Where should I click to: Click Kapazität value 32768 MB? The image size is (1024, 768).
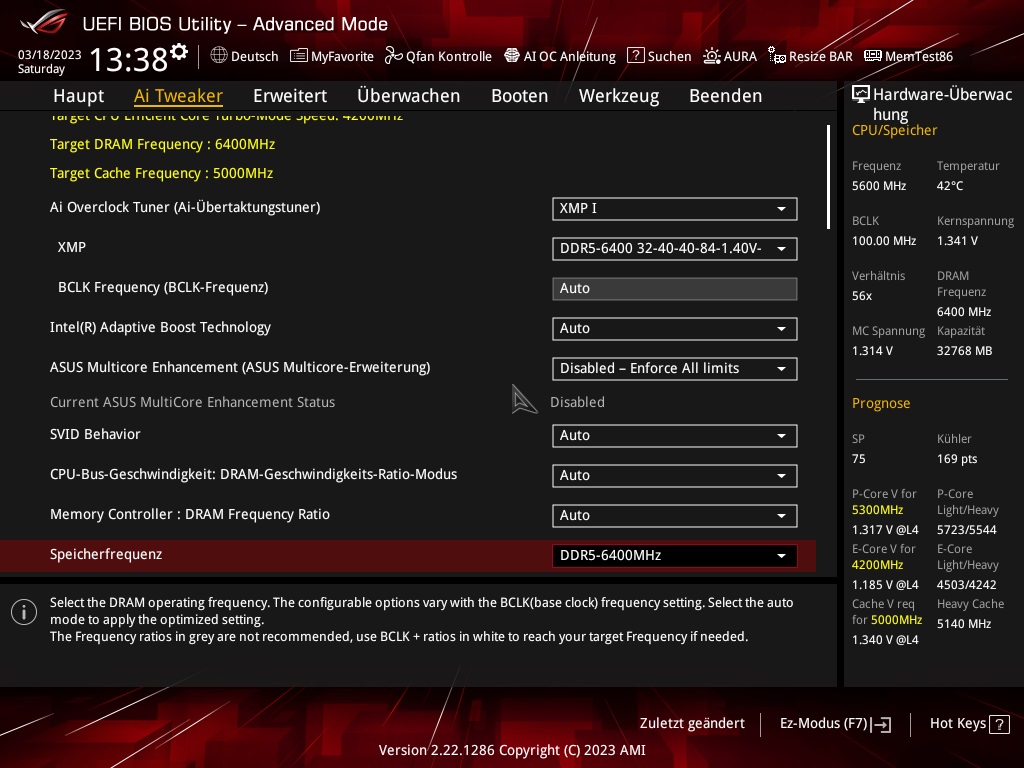pyautogui.click(x=964, y=351)
